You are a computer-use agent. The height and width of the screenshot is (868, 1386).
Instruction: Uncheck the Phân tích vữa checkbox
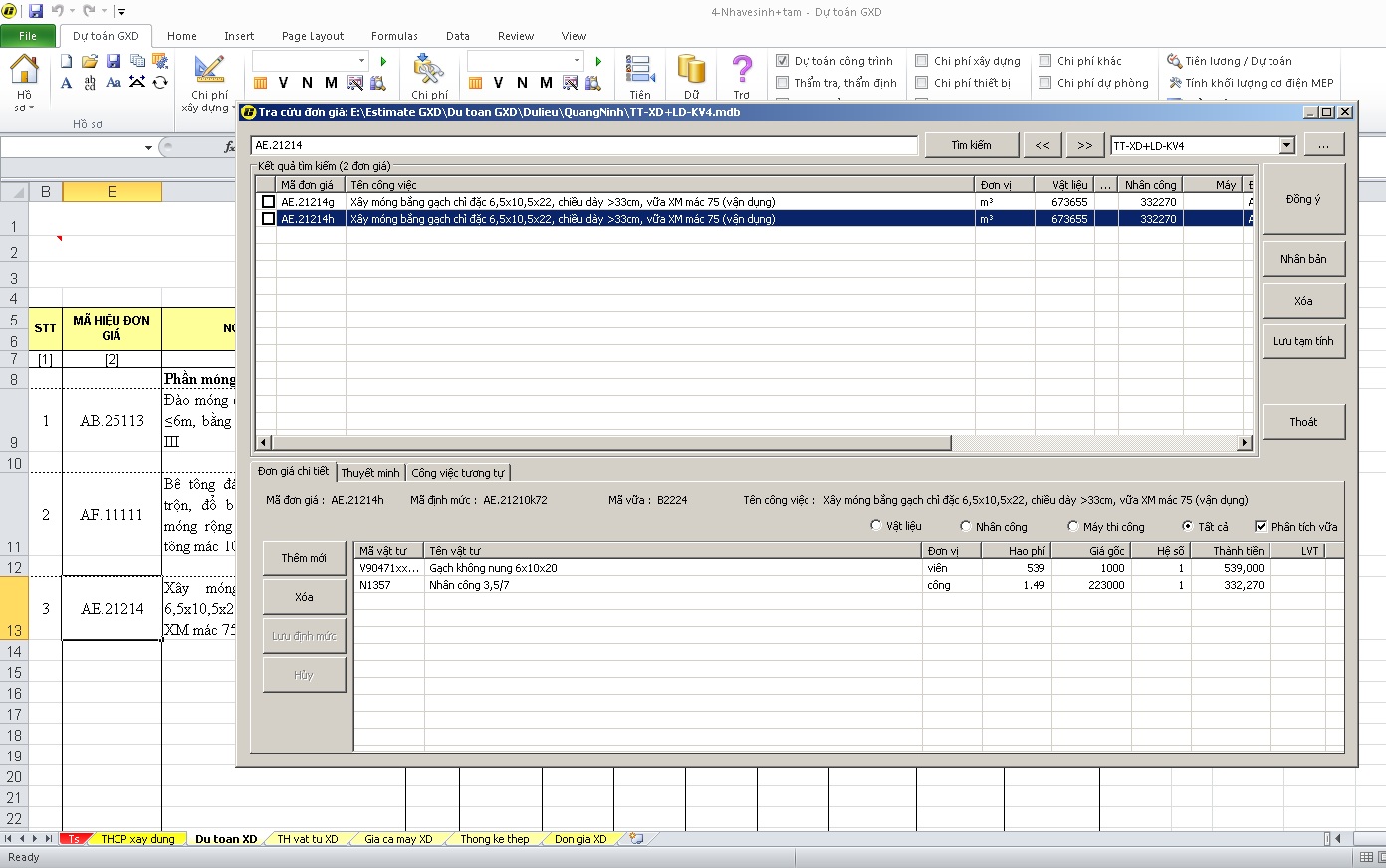[1262, 526]
